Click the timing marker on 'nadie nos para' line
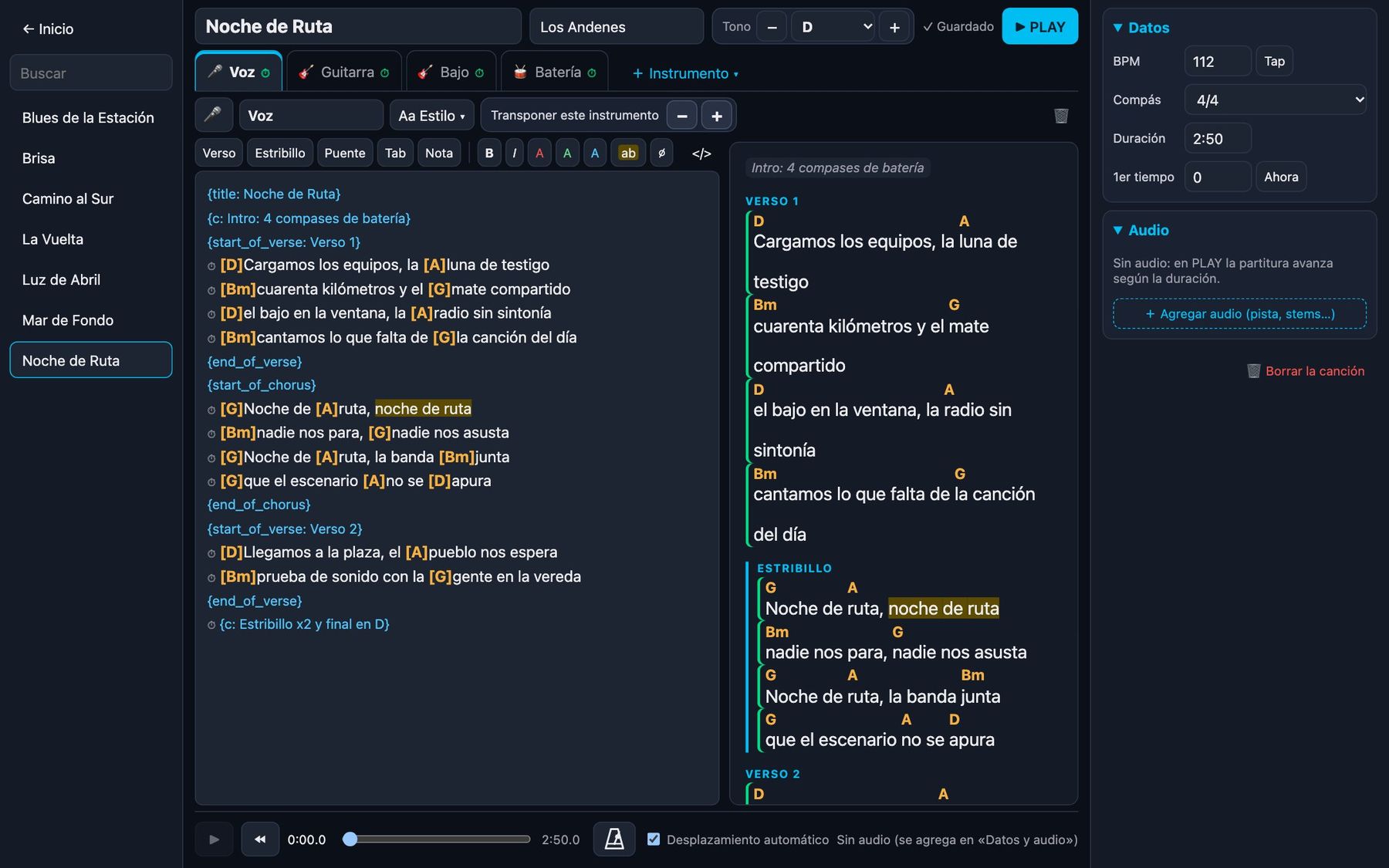Viewport: 1389px width, 868px height. point(211,434)
